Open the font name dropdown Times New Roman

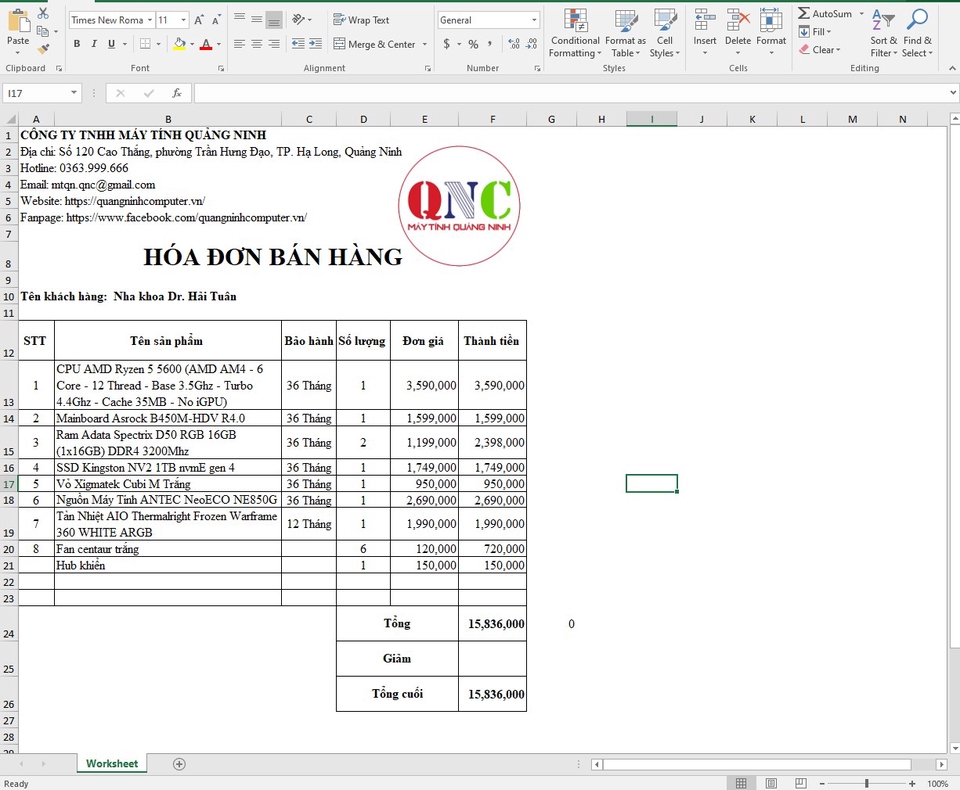(149, 20)
